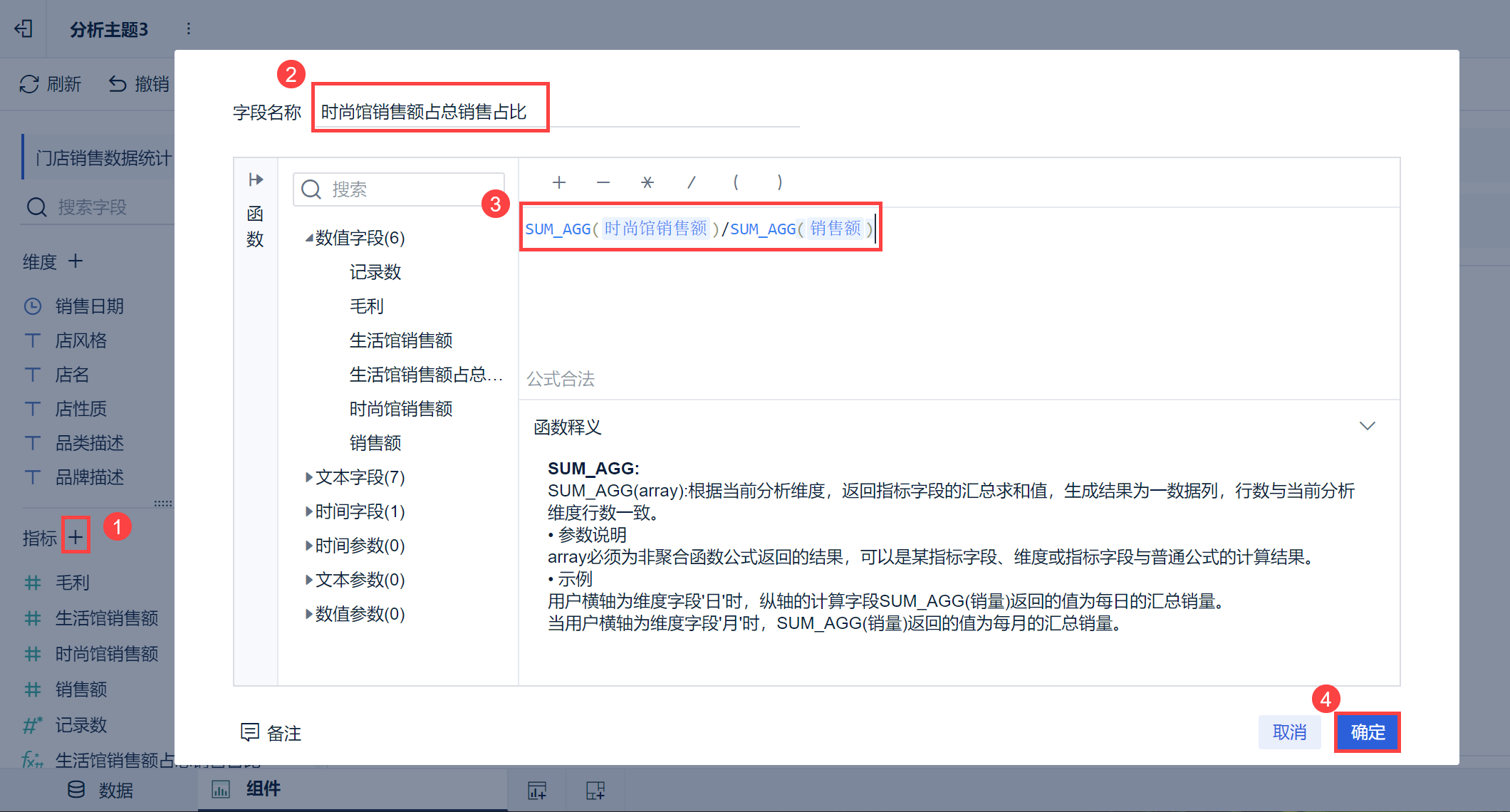Click the collapse panel arrow above 函数
This screenshot has height=812, width=1510.
(x=256, y=179)
